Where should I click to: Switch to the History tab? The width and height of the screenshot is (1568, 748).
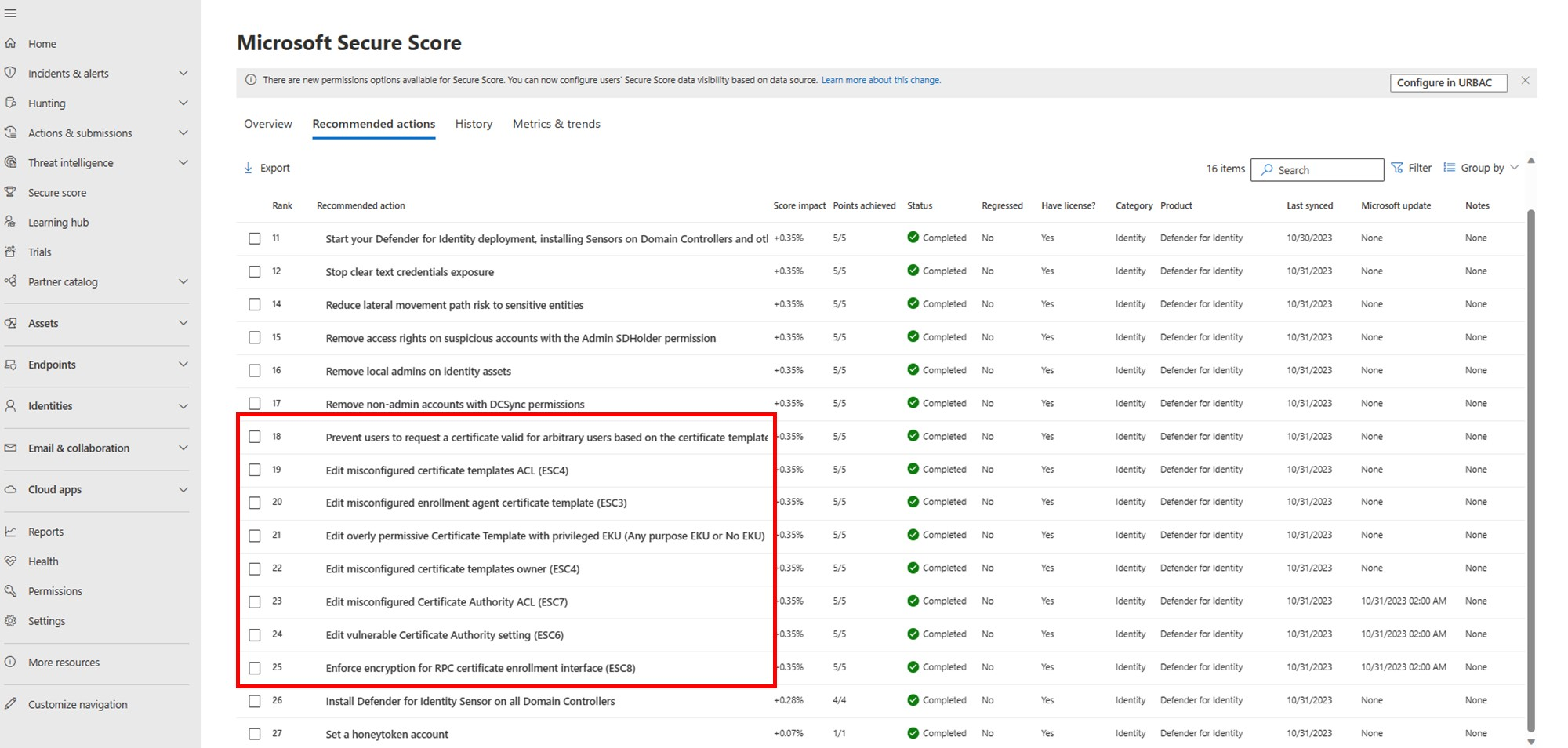[473, 124]
